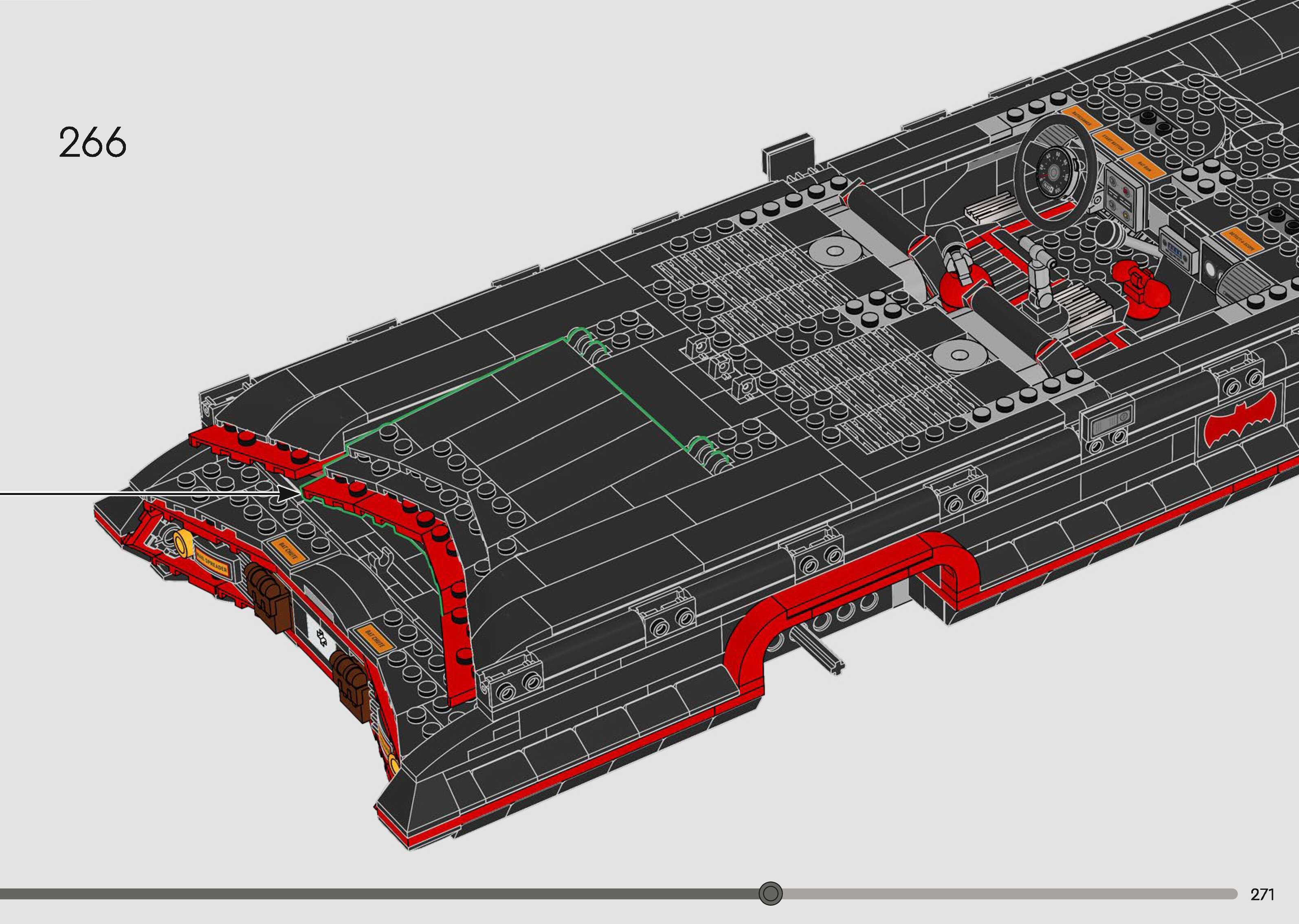Screen dimensions: 1299x924
Task: Click the page number 271
Action: click(x=1262, y=894)
